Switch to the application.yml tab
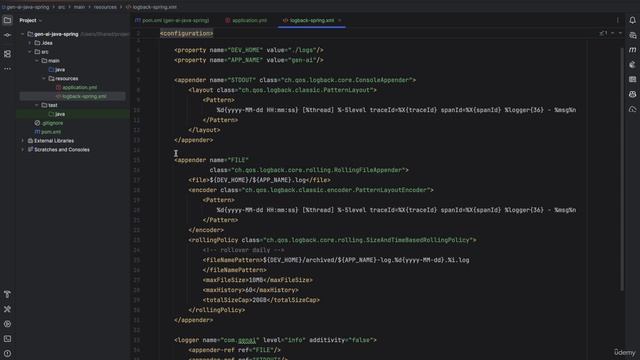Screen dimensions: 640x360 246,20
